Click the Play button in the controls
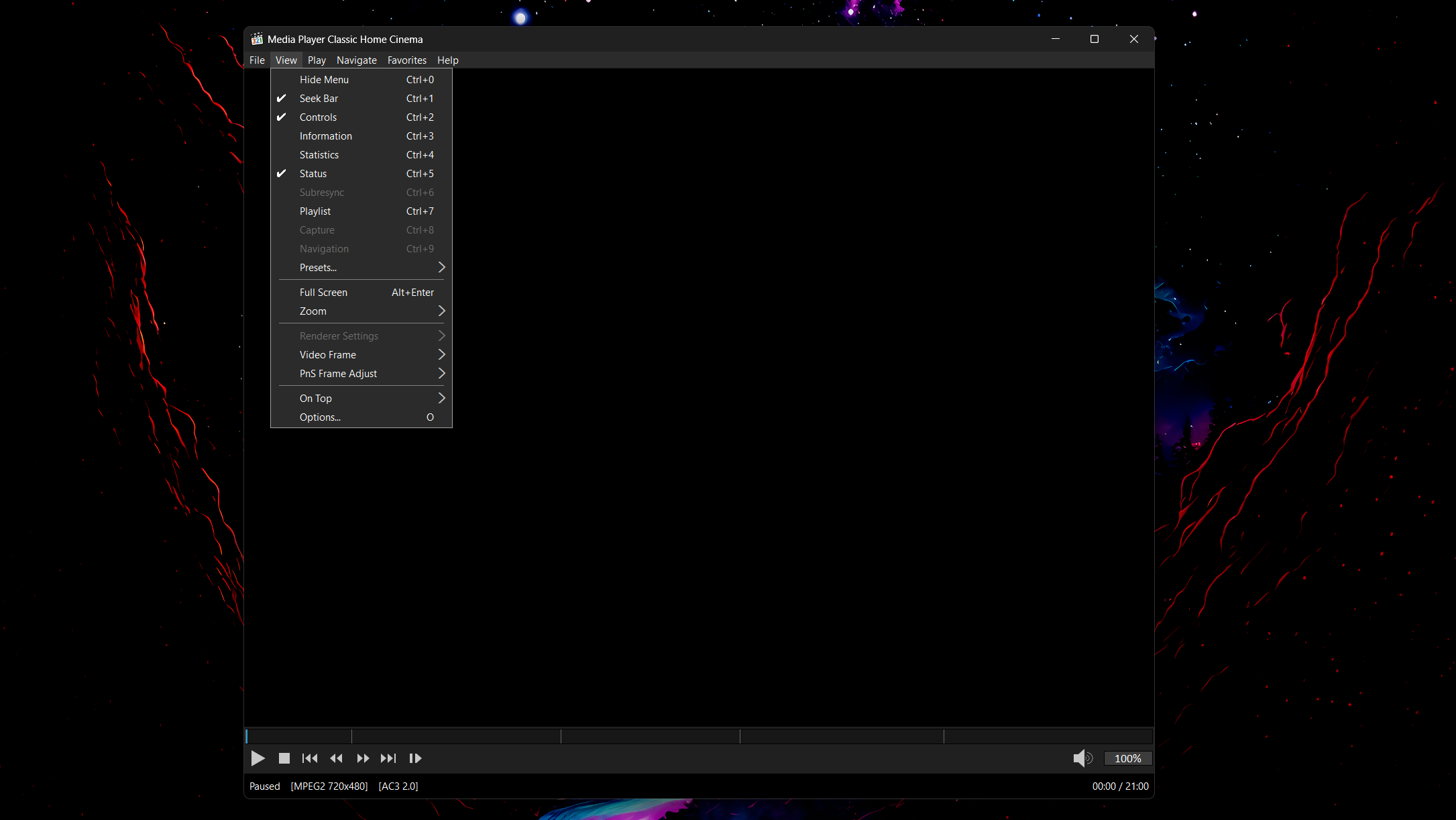The height and width of the screenshot is (820, 1456). (x=258, y=758)
